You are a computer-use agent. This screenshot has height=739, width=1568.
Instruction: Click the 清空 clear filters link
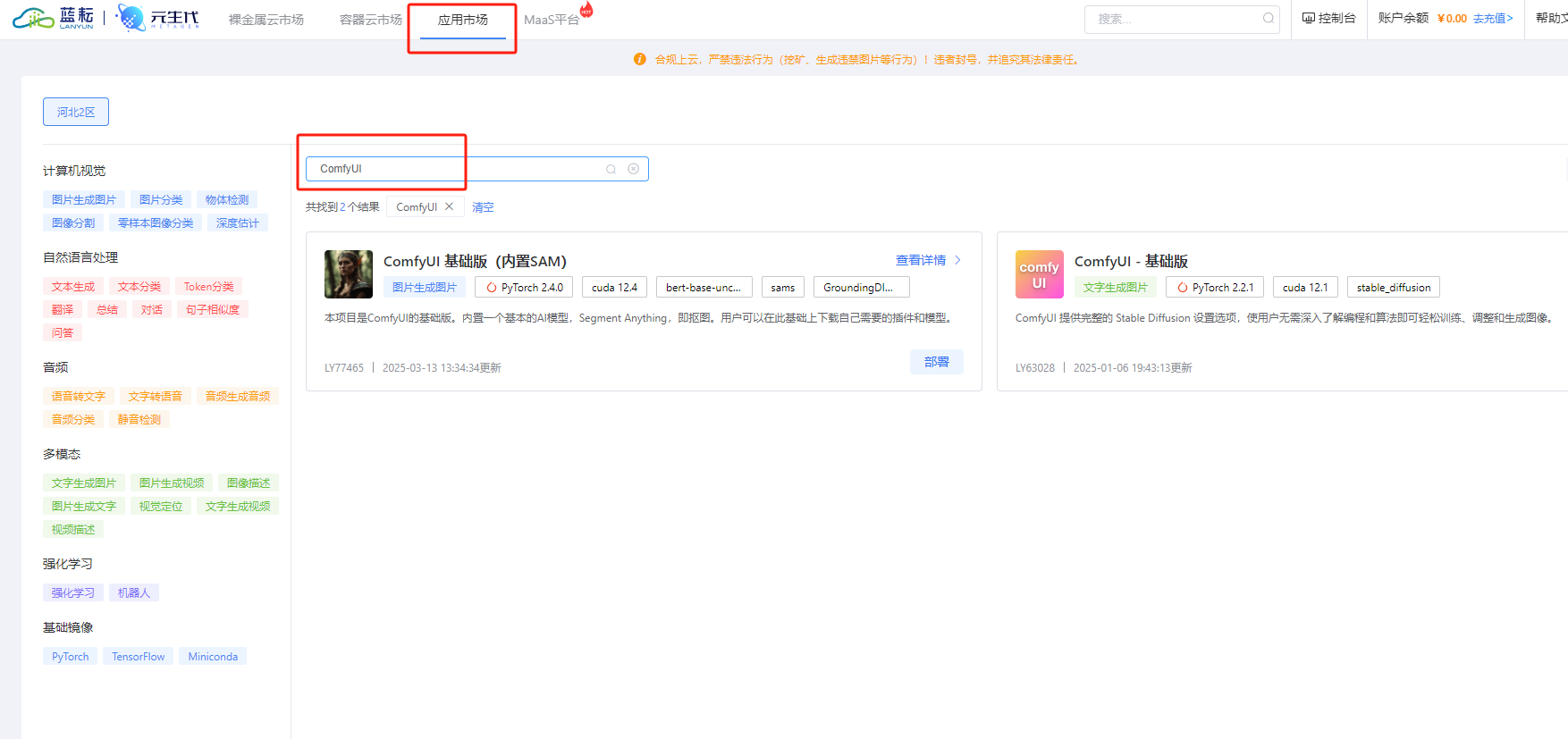pyautogui.click(x=483, y=207)
